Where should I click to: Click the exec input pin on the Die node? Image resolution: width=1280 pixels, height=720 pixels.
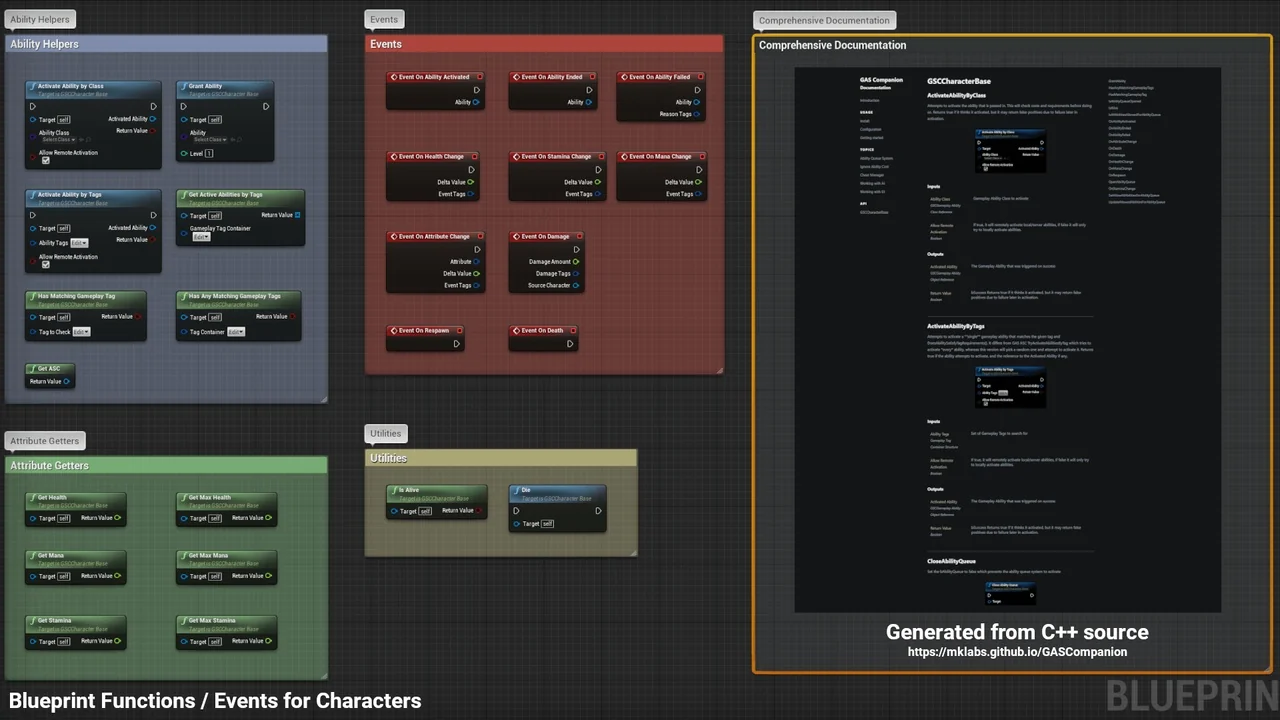[516, 511]
